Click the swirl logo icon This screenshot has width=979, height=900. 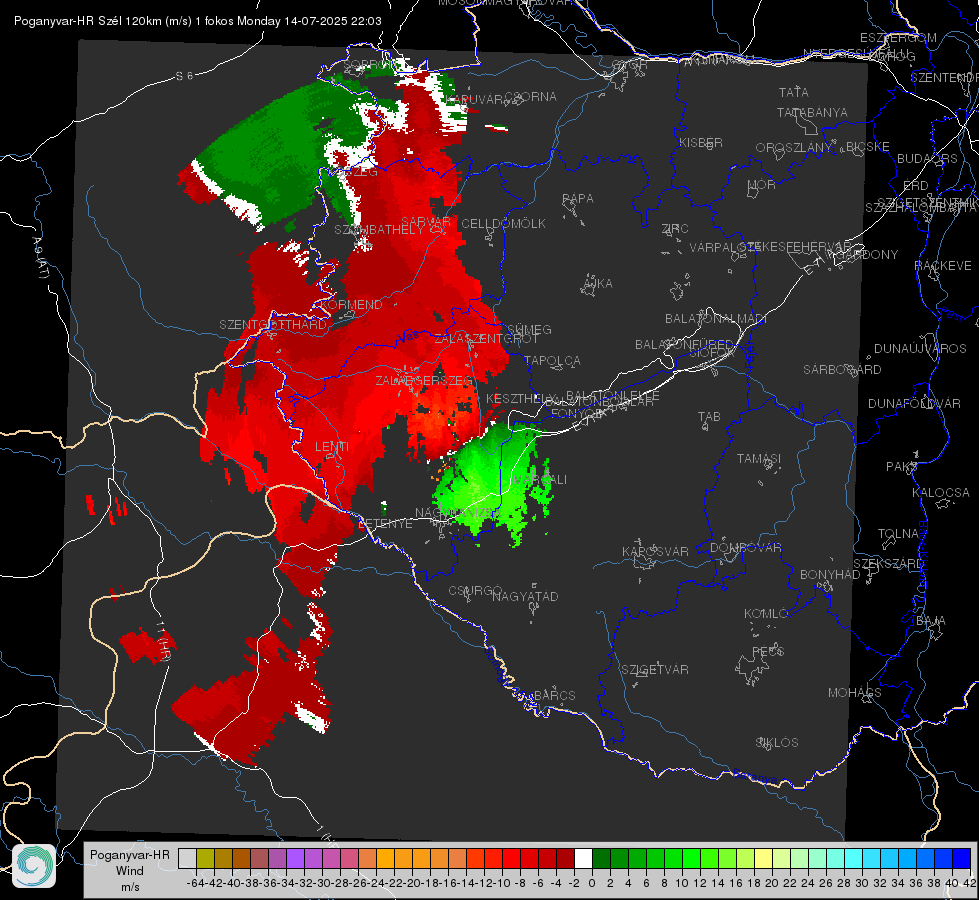34,866
